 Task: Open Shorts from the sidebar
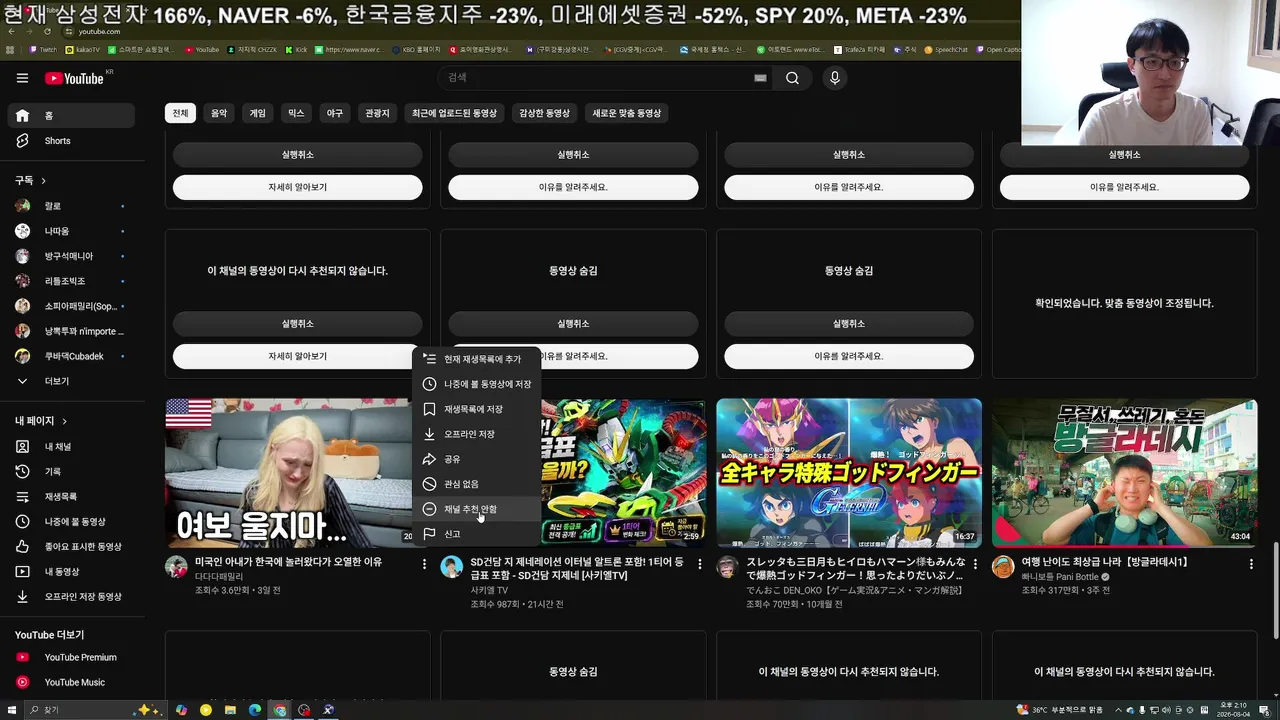pyautogui.click(x=70, y=141)
